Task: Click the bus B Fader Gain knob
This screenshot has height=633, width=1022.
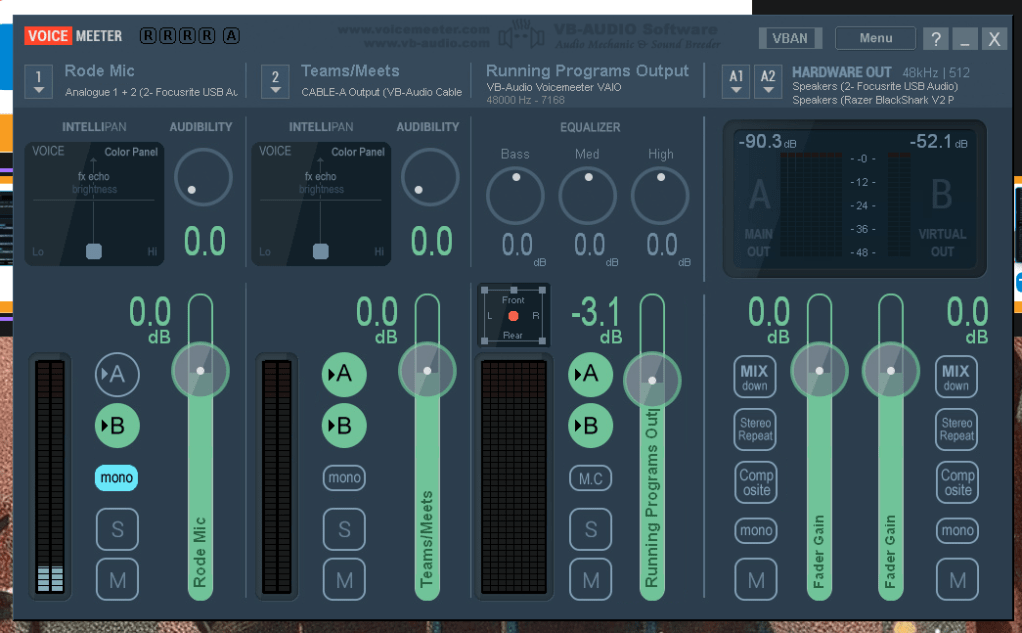Action: [890, 370]
